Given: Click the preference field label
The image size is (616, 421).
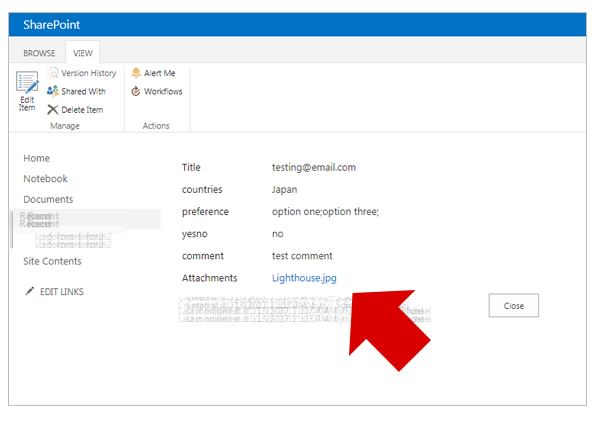Looking at the screenshot, I should pos(205,212).
